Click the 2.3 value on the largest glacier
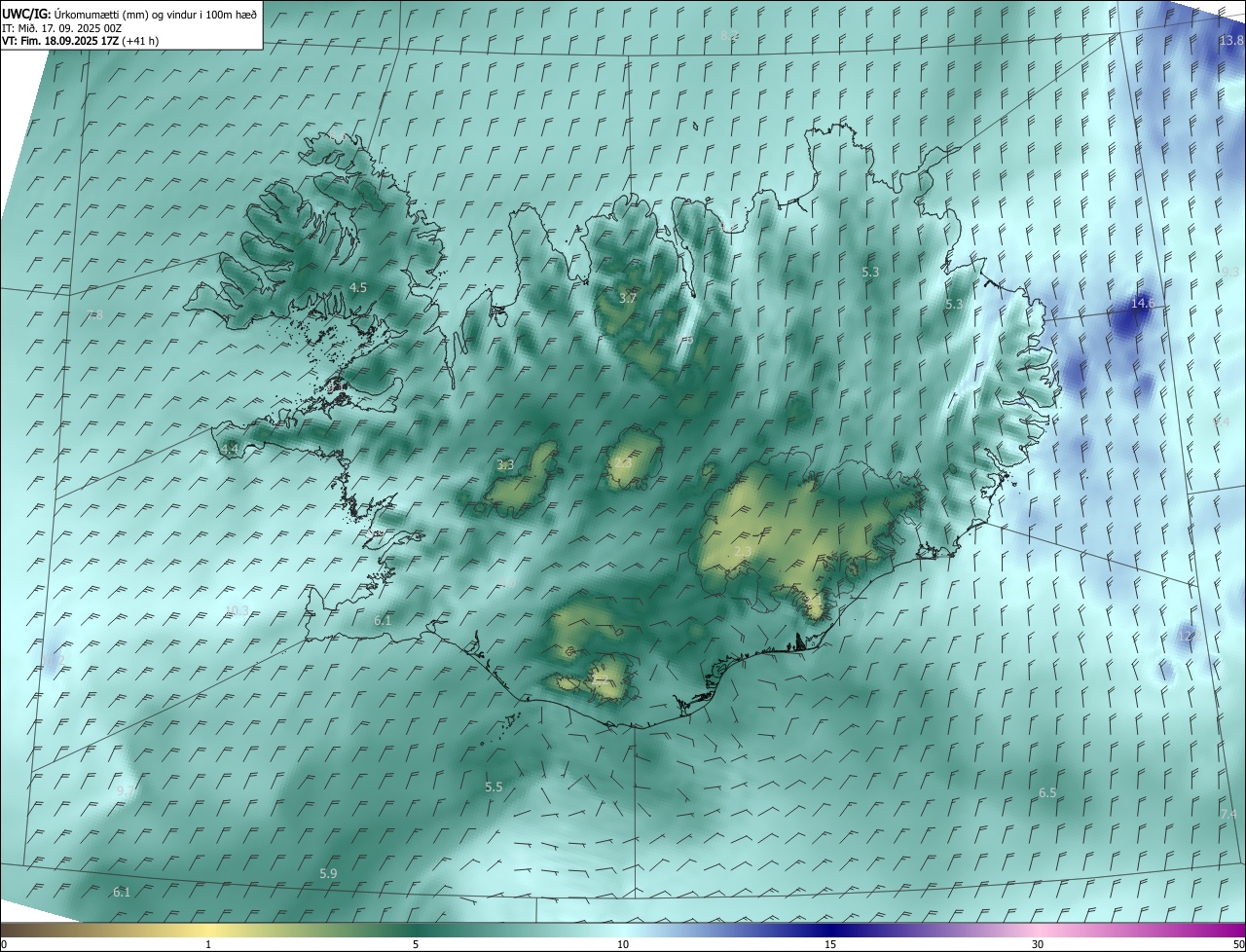This screenshot has height=952, width=1246. 742,552
